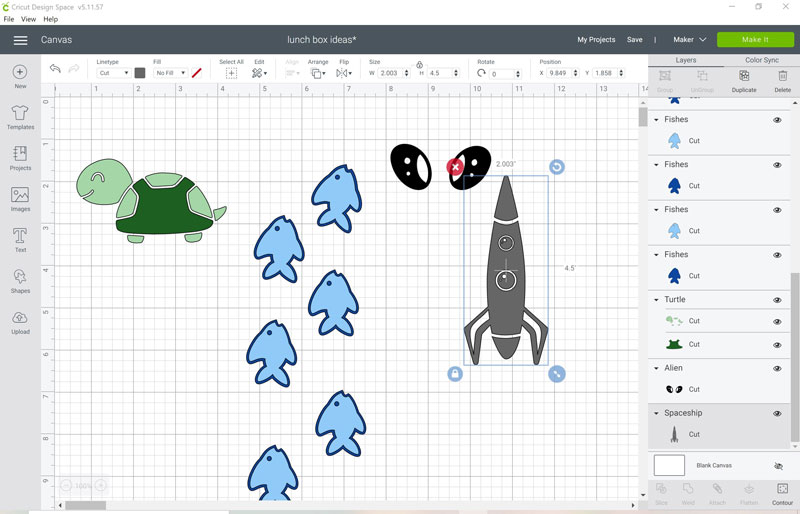The width and height of the screenshot is (800, 514).
Task: Click the Rotate angle input field
Action: [502, 74]
